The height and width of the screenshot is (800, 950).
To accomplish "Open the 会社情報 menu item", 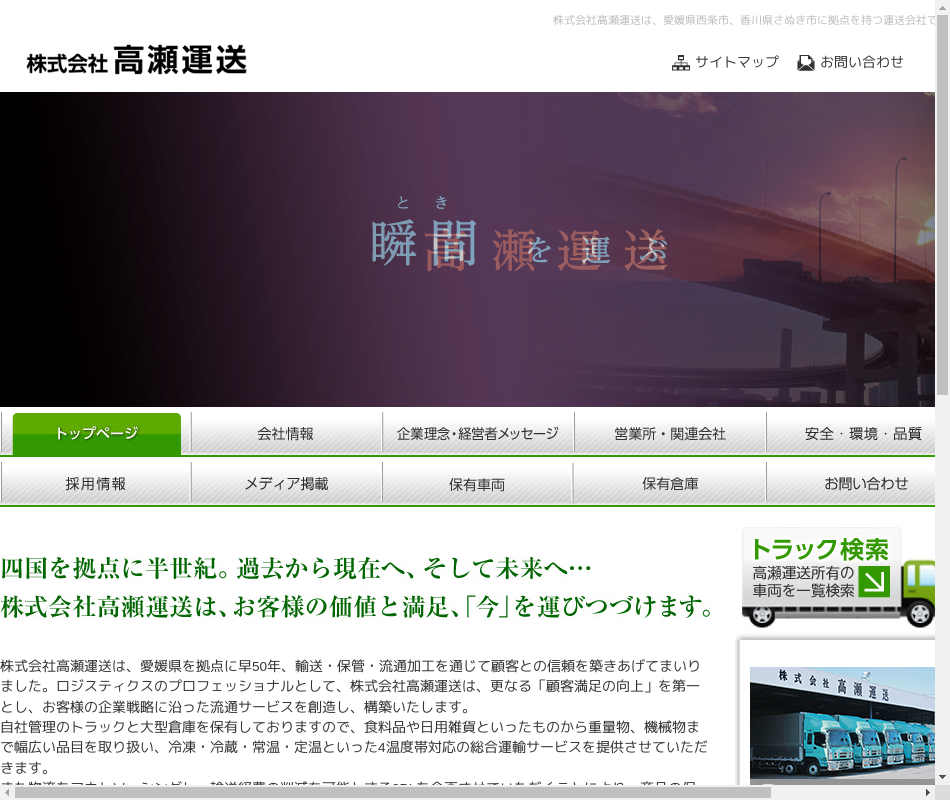I will (286, 433).
